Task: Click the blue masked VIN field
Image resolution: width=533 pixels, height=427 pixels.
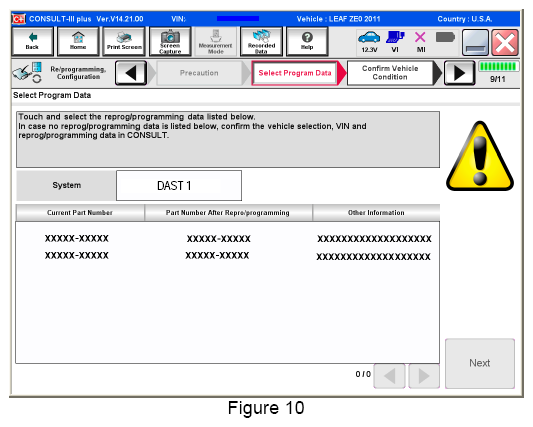Action: 238,19
